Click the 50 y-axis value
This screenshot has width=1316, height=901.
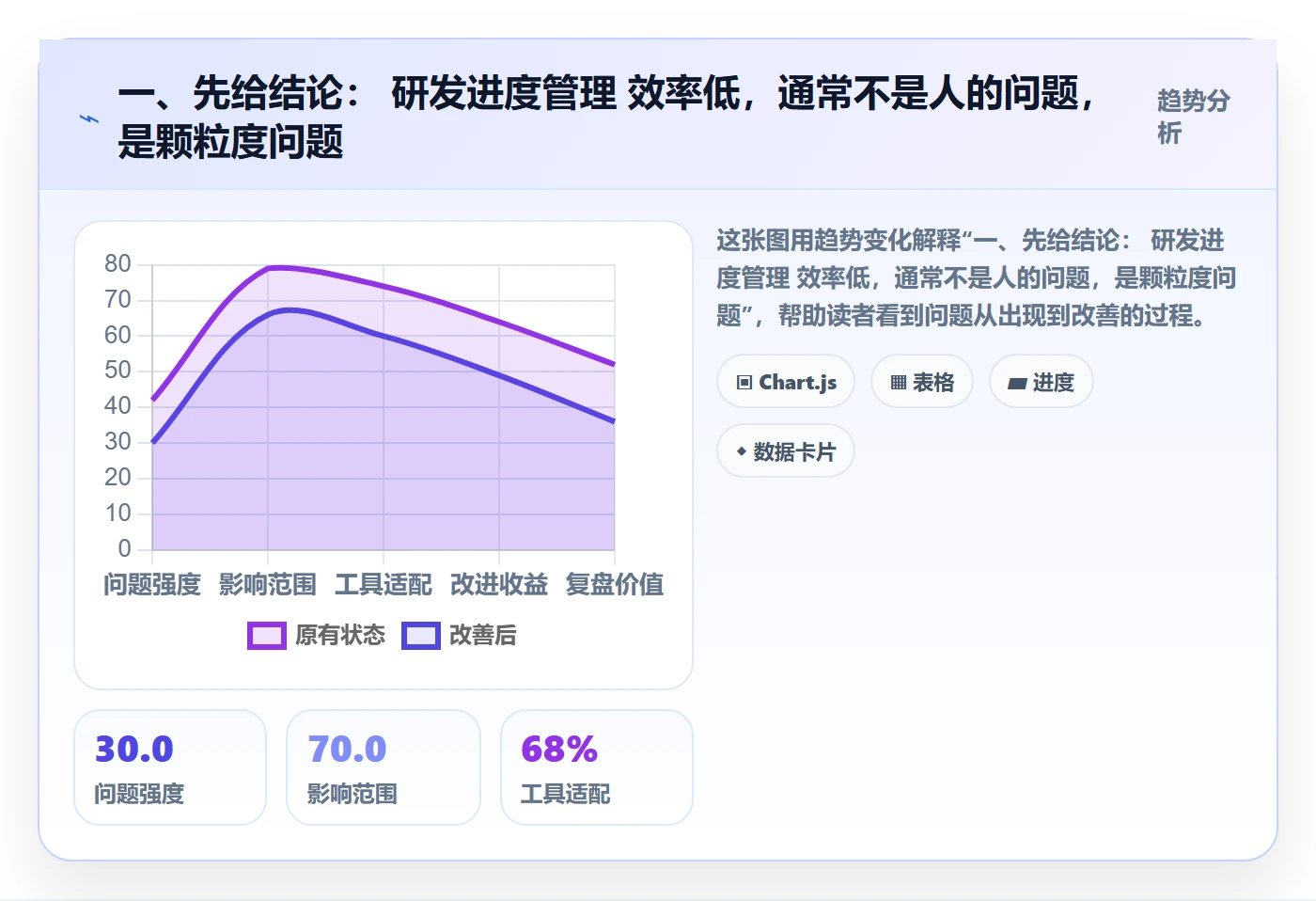[117, 370]
